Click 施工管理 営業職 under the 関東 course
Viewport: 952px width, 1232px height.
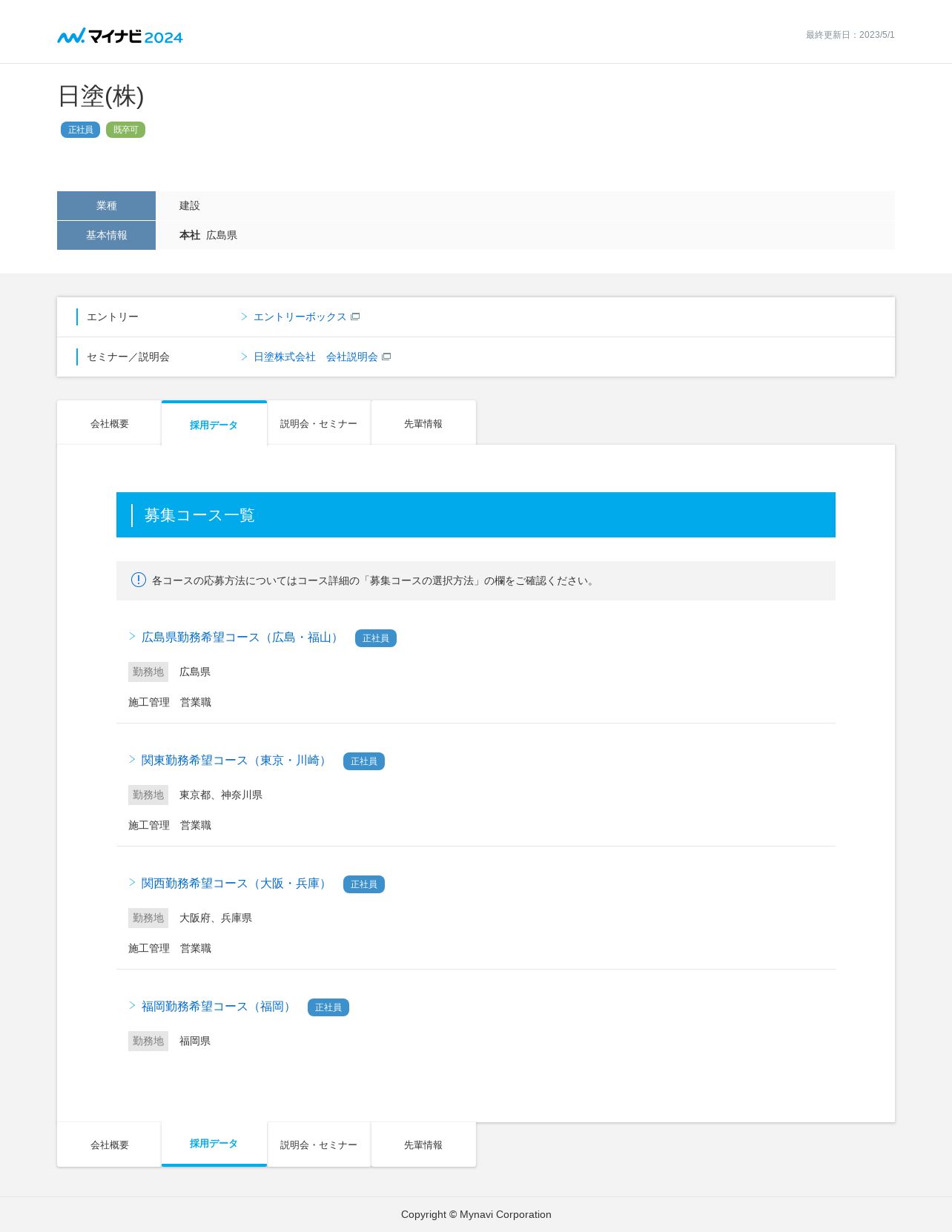point(170,825)
